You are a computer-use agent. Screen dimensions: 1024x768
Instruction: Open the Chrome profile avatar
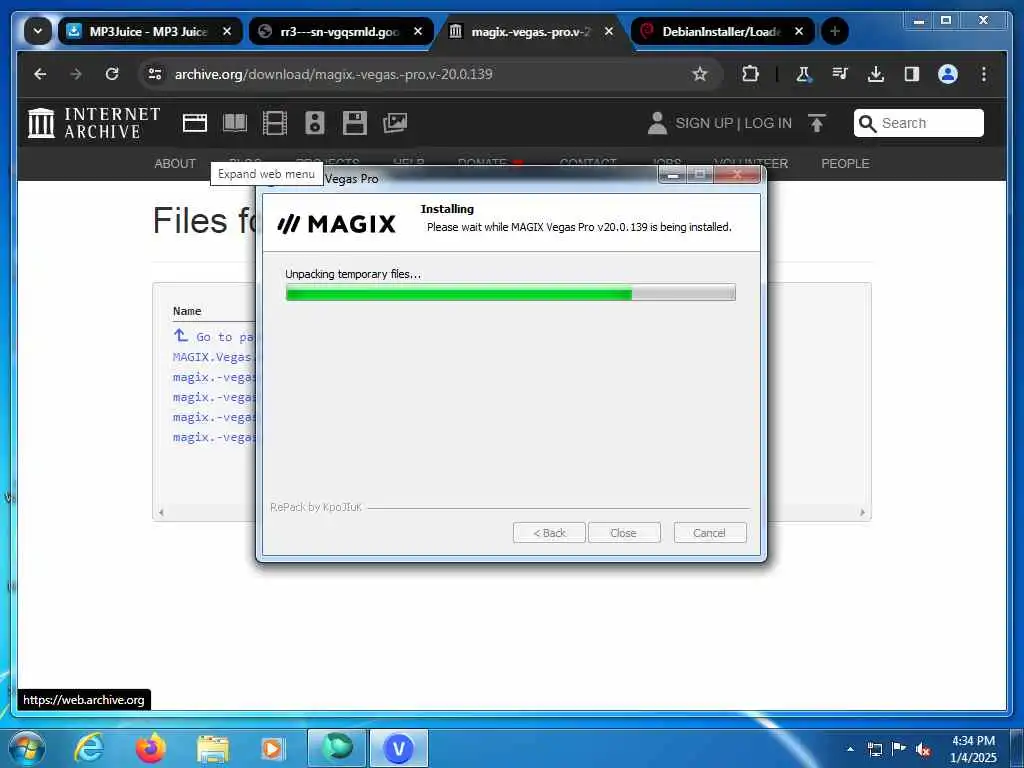948,74
